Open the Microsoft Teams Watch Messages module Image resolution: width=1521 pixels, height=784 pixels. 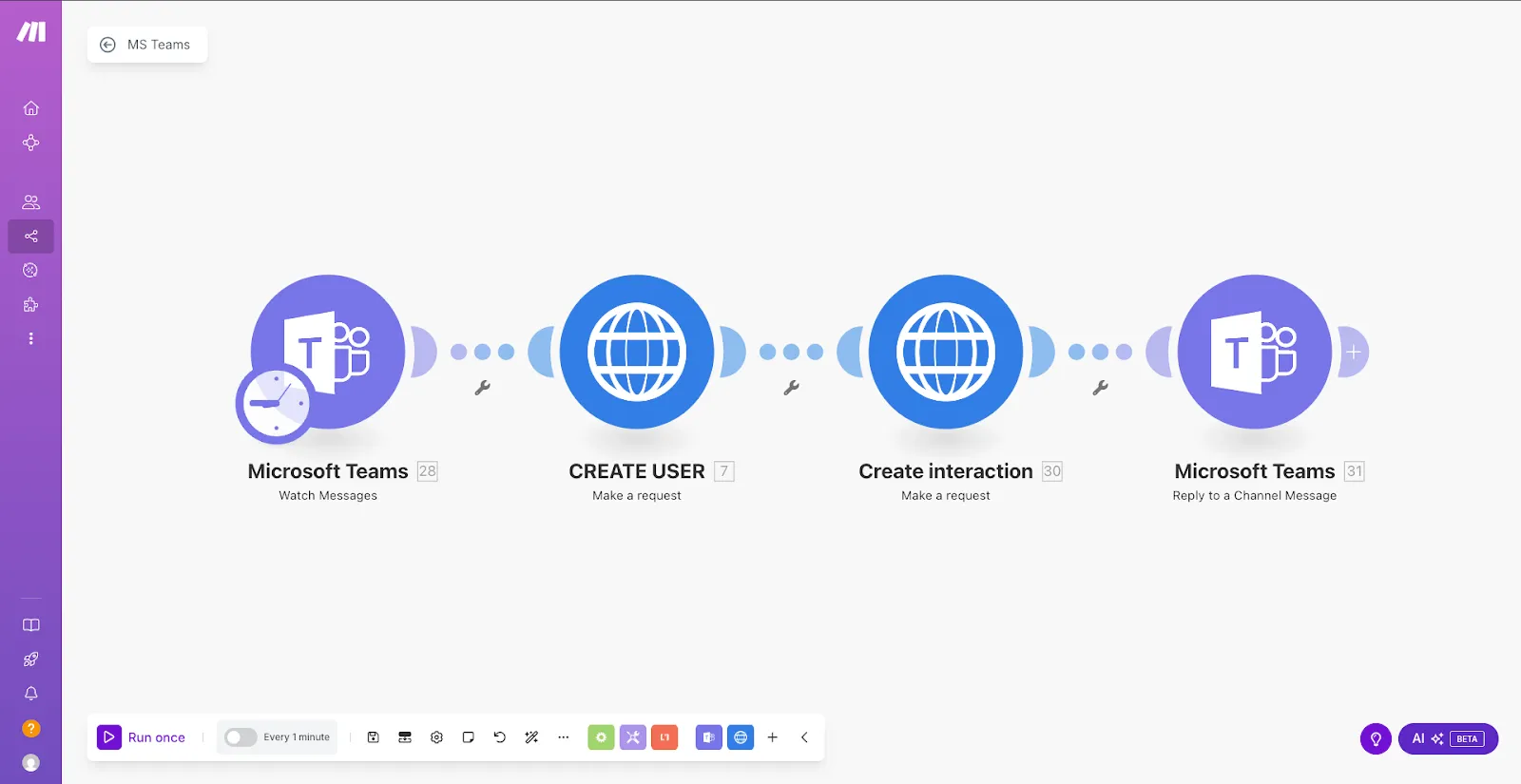point(328,352)
